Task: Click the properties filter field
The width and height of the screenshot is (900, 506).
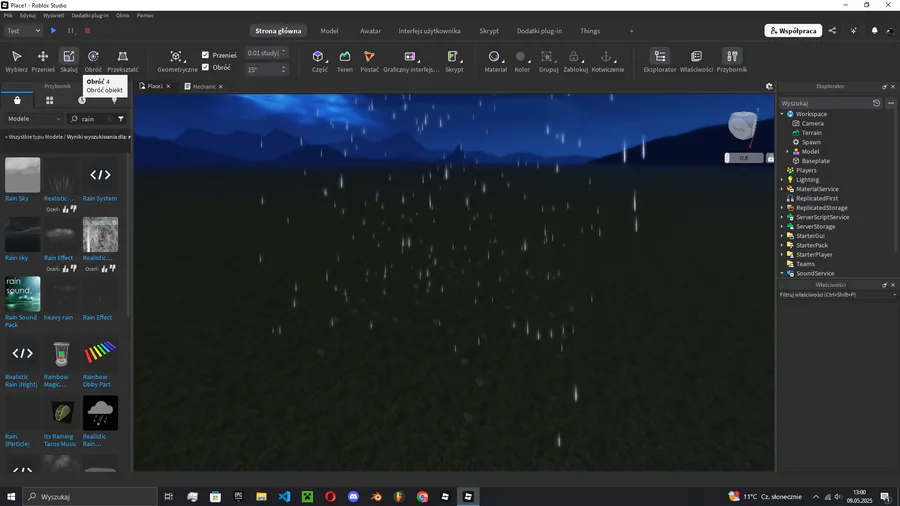Action: (x=837, y=295)
